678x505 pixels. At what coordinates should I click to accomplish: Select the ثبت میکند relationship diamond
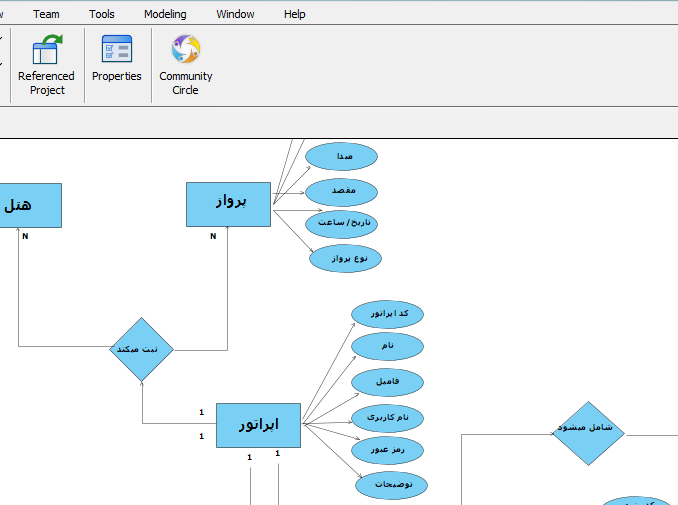pos(141,349)
